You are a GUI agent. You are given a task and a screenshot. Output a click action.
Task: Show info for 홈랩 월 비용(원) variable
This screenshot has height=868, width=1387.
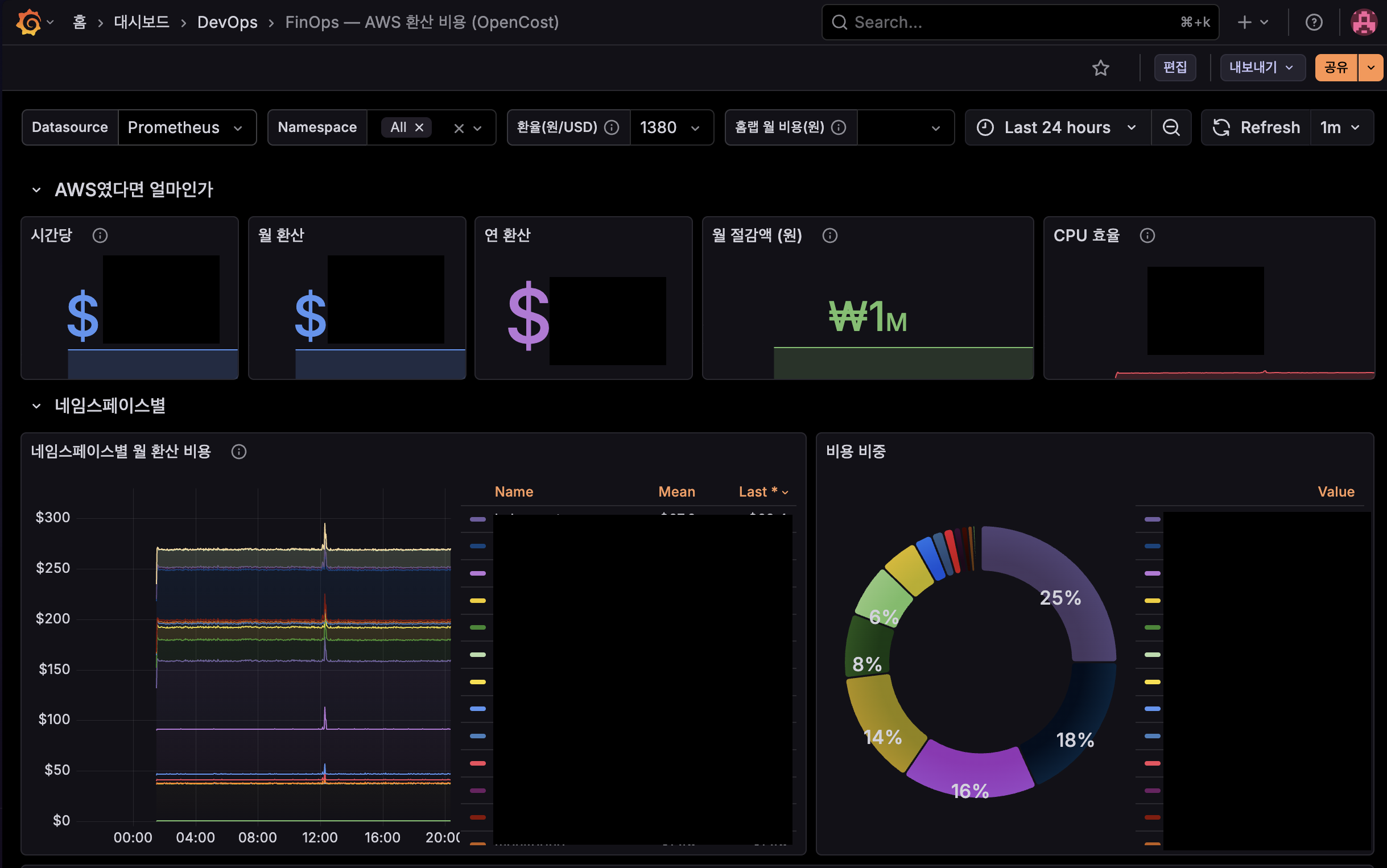click(839, 127)
